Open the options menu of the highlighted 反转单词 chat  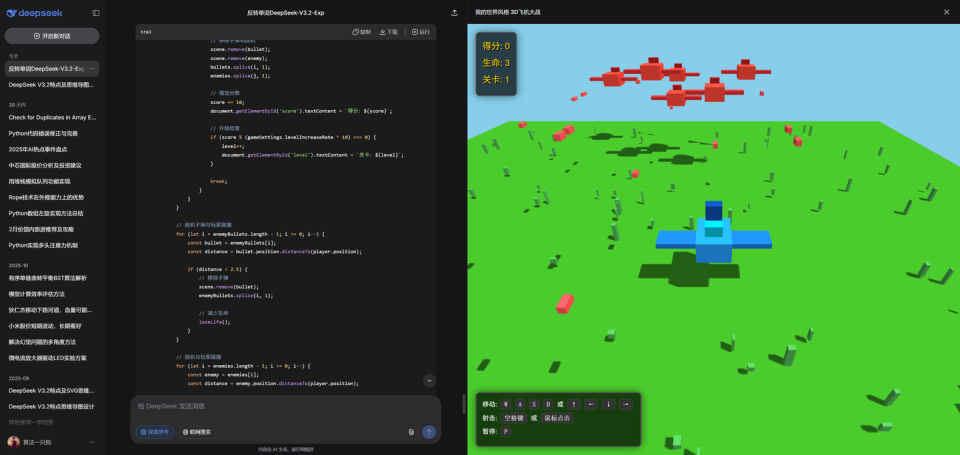[x=92, y=69]
